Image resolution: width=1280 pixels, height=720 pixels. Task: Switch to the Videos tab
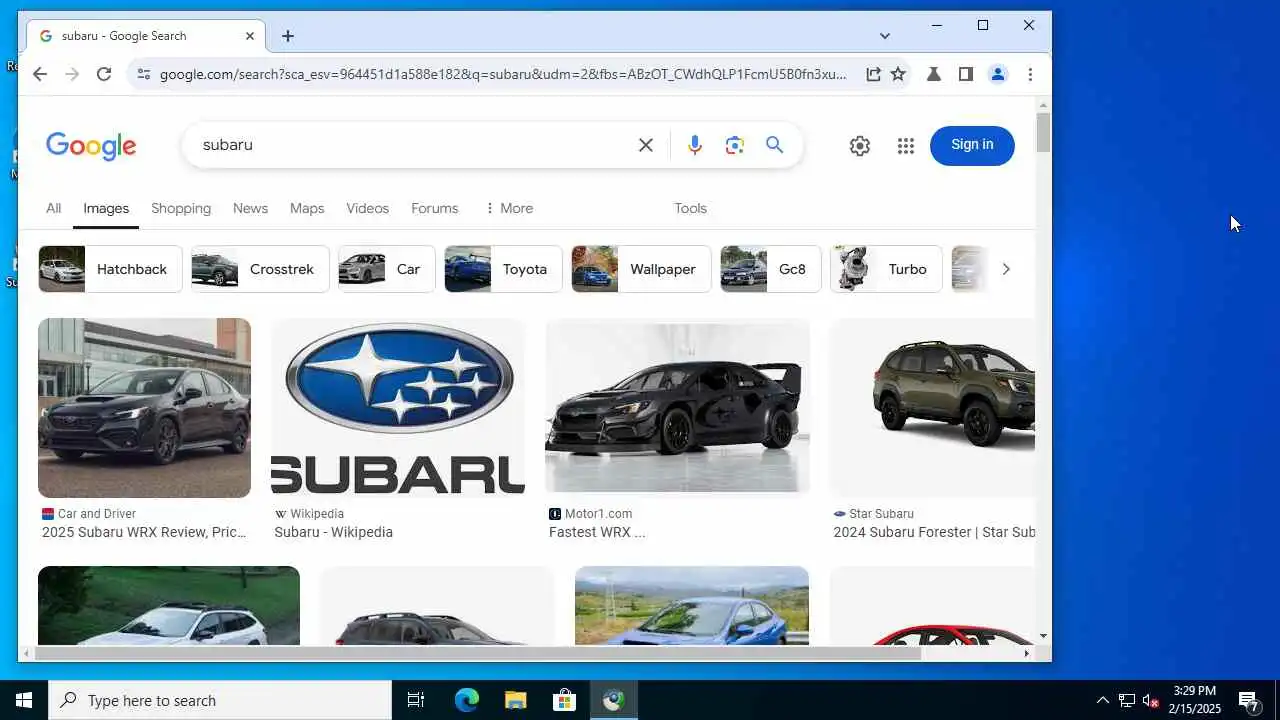click(367, 208)
